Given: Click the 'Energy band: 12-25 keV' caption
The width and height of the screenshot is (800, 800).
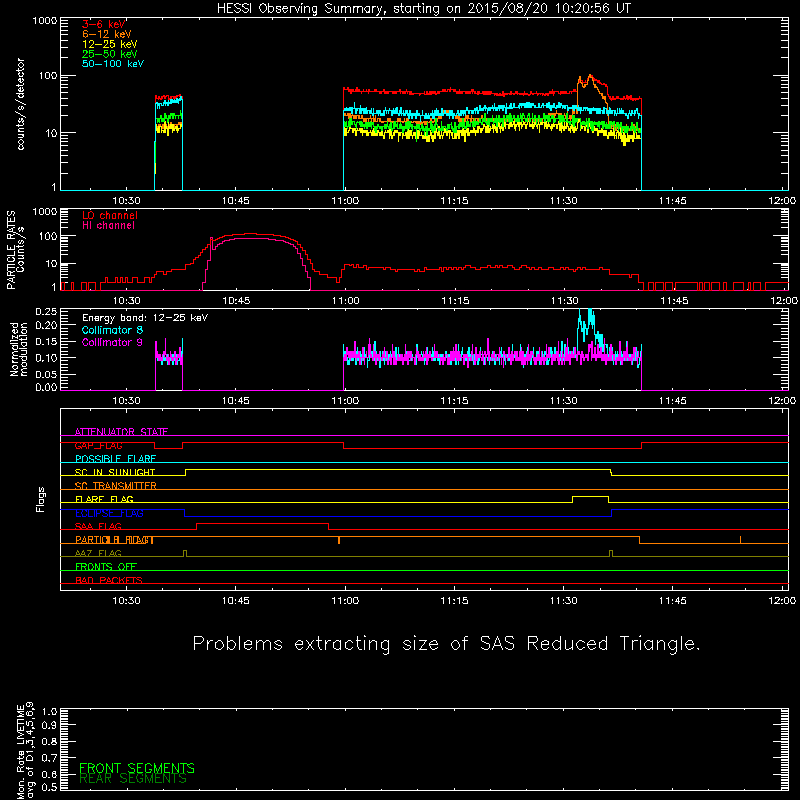Looking at the screenshot, I should pos(145,318).
